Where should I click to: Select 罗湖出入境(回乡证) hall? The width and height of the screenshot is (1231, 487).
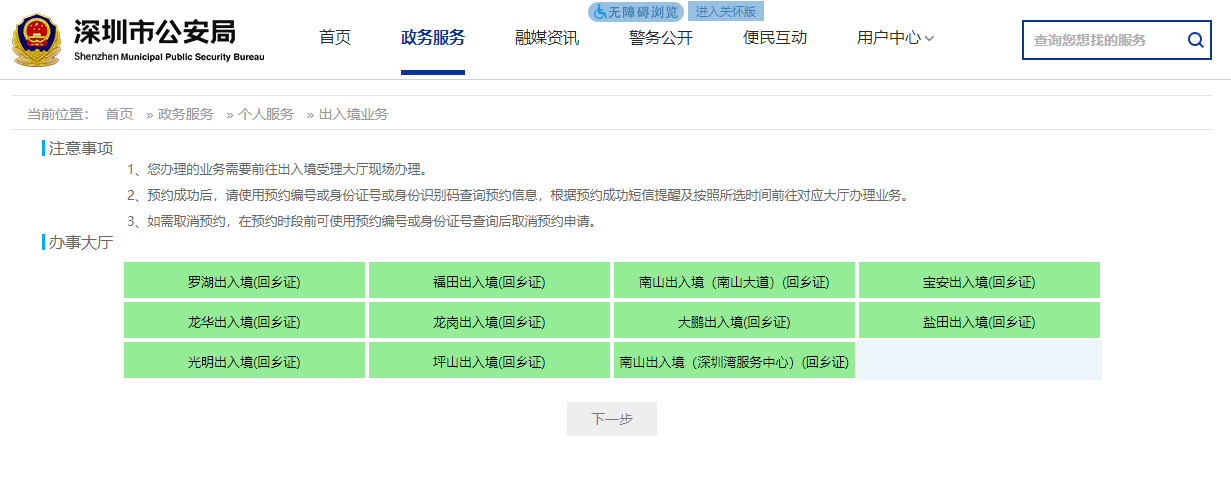244,281
